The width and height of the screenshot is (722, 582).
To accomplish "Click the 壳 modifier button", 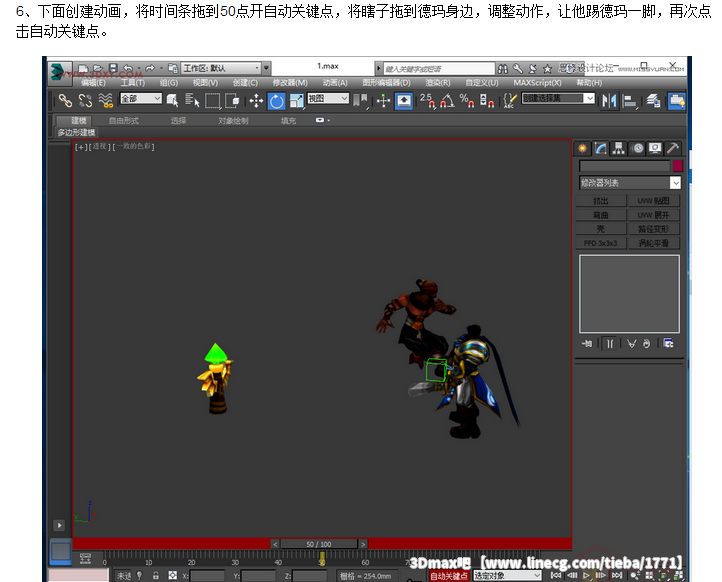I will coord(600,229).
